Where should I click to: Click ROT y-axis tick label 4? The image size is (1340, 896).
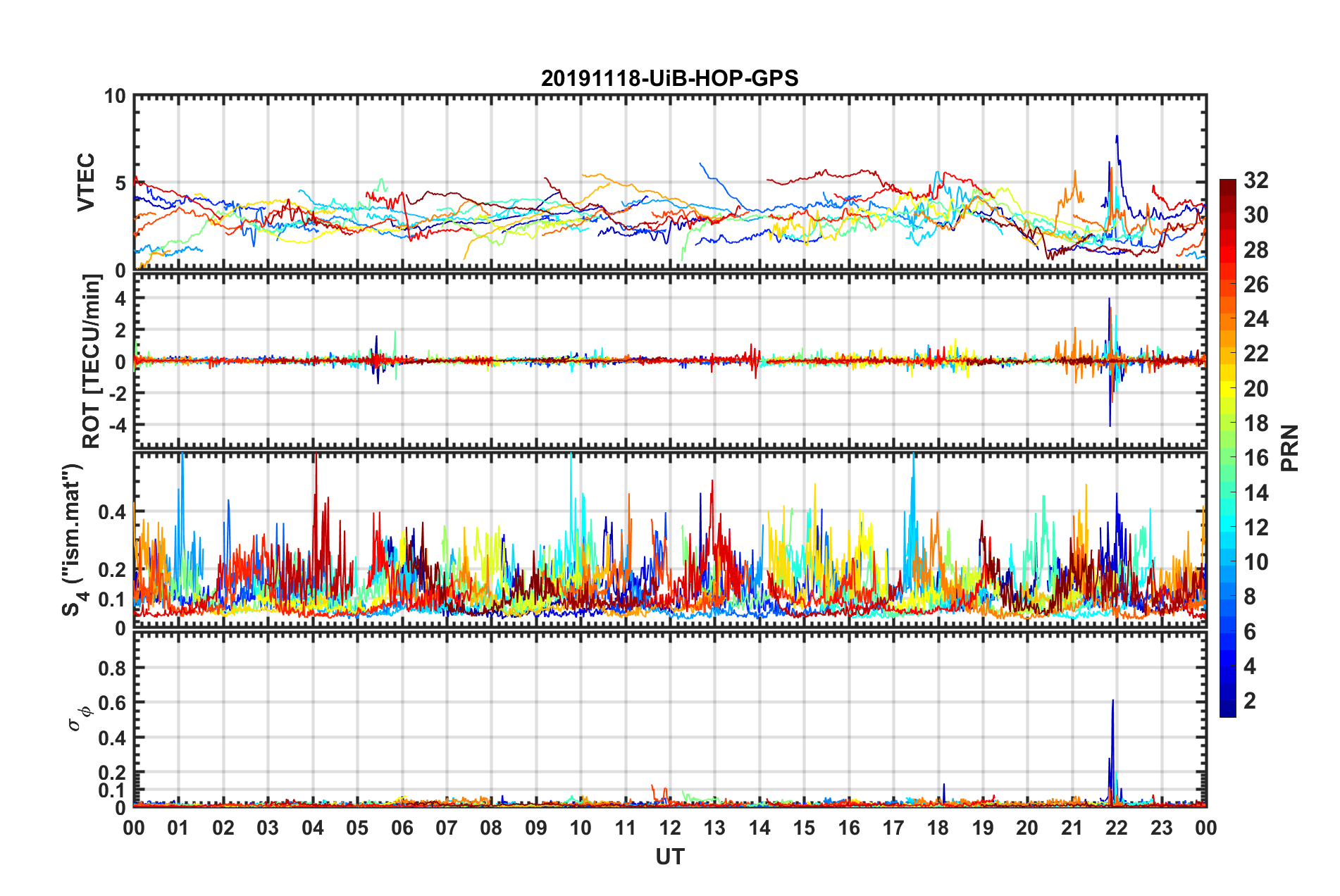[120, 299]
